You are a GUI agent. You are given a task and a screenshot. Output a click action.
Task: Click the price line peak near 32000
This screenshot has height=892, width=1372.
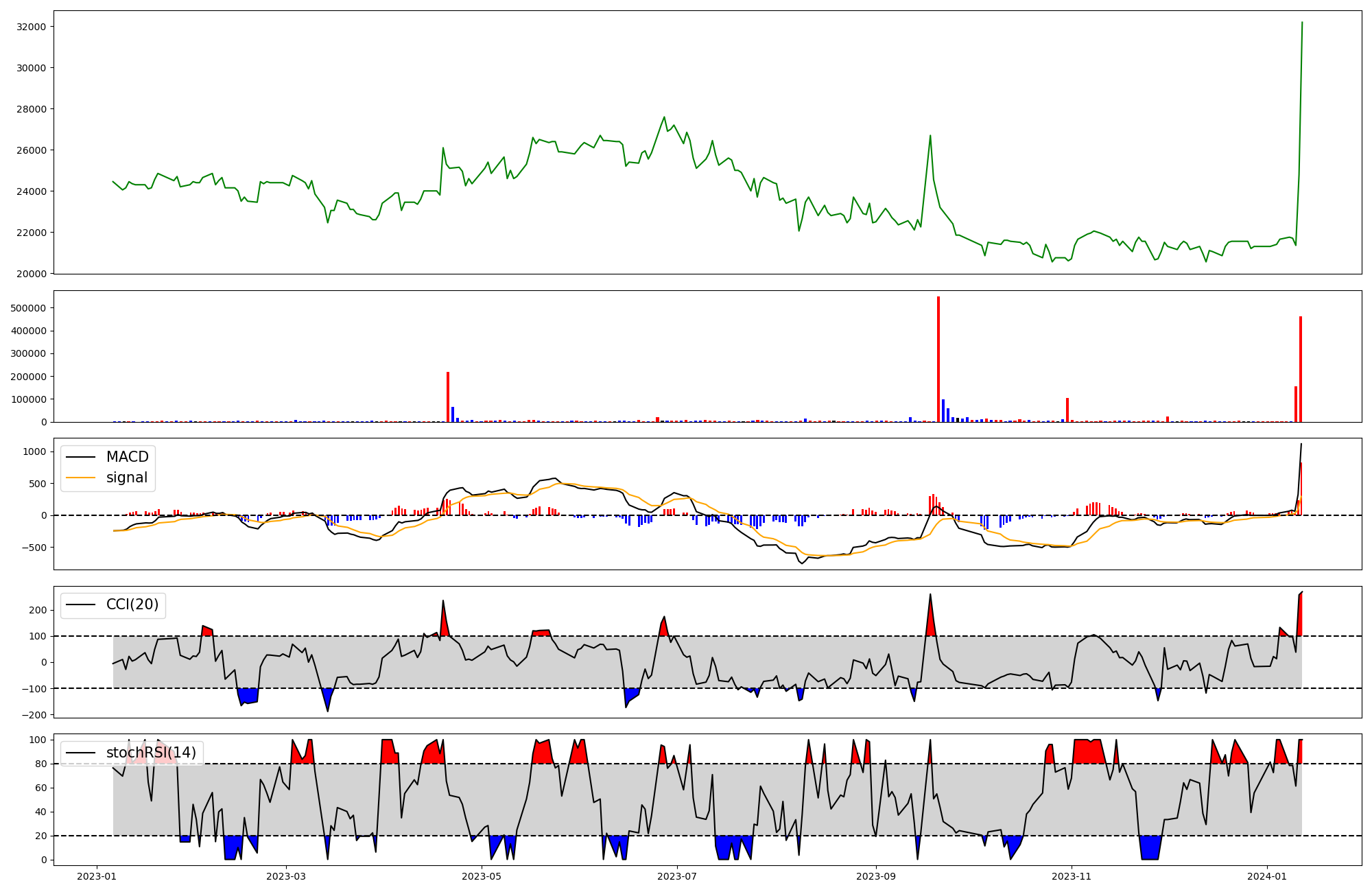pyautogui.click(x=1302, y=23)
